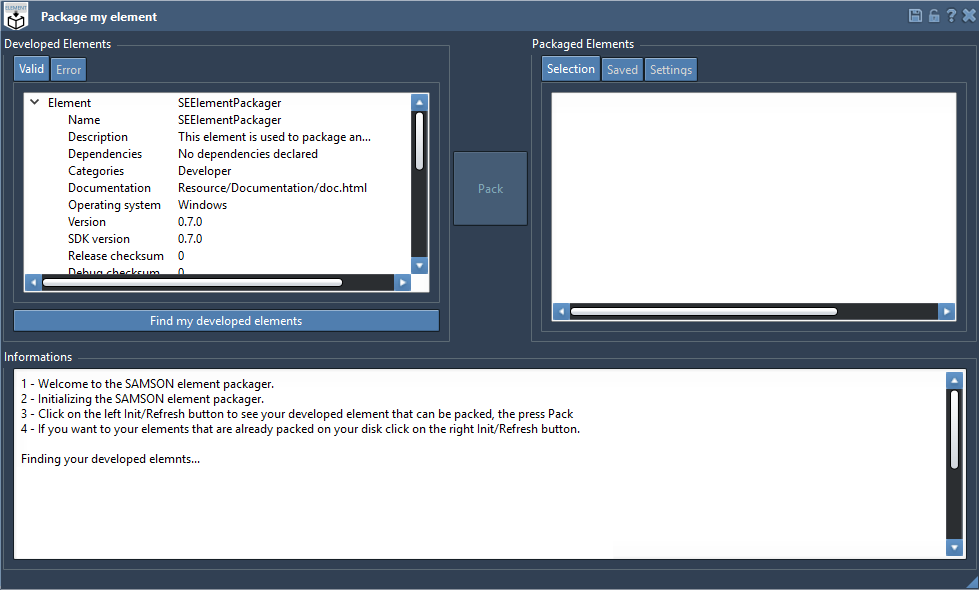Select the Valid tab
Image resolution: width=979 pixels, height=590 pixels.
click(x=31, y=69)
